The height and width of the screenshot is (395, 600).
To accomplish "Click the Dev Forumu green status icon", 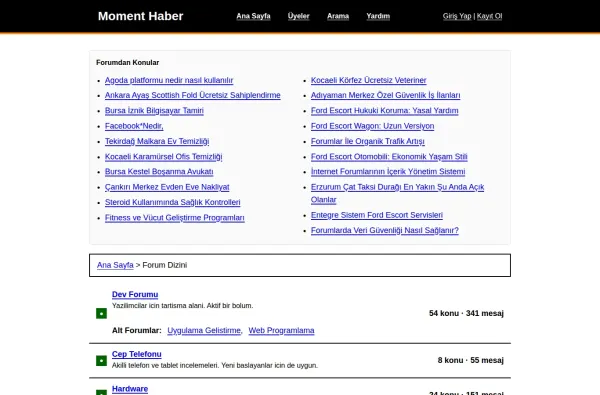I will (101, 313).
